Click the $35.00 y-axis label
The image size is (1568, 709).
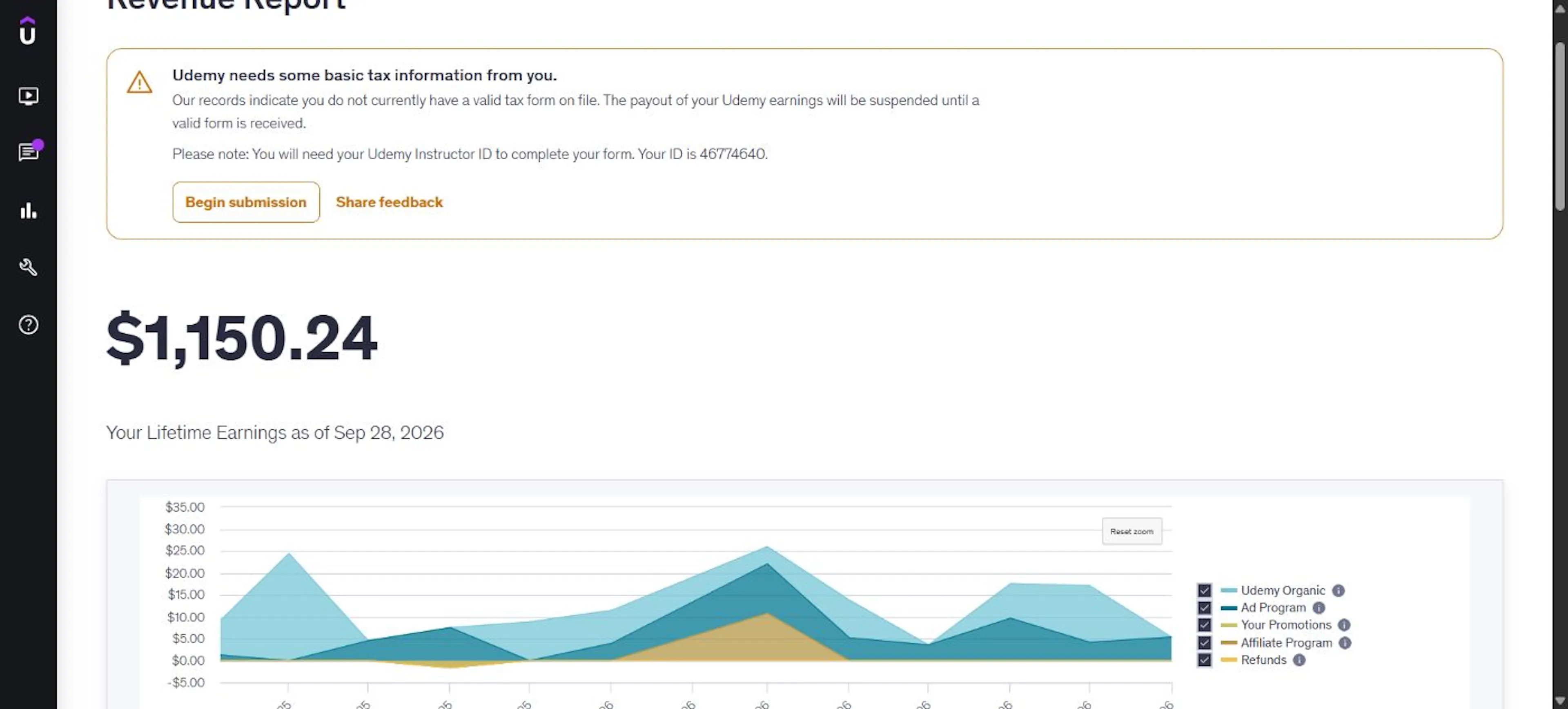[185, 507]
